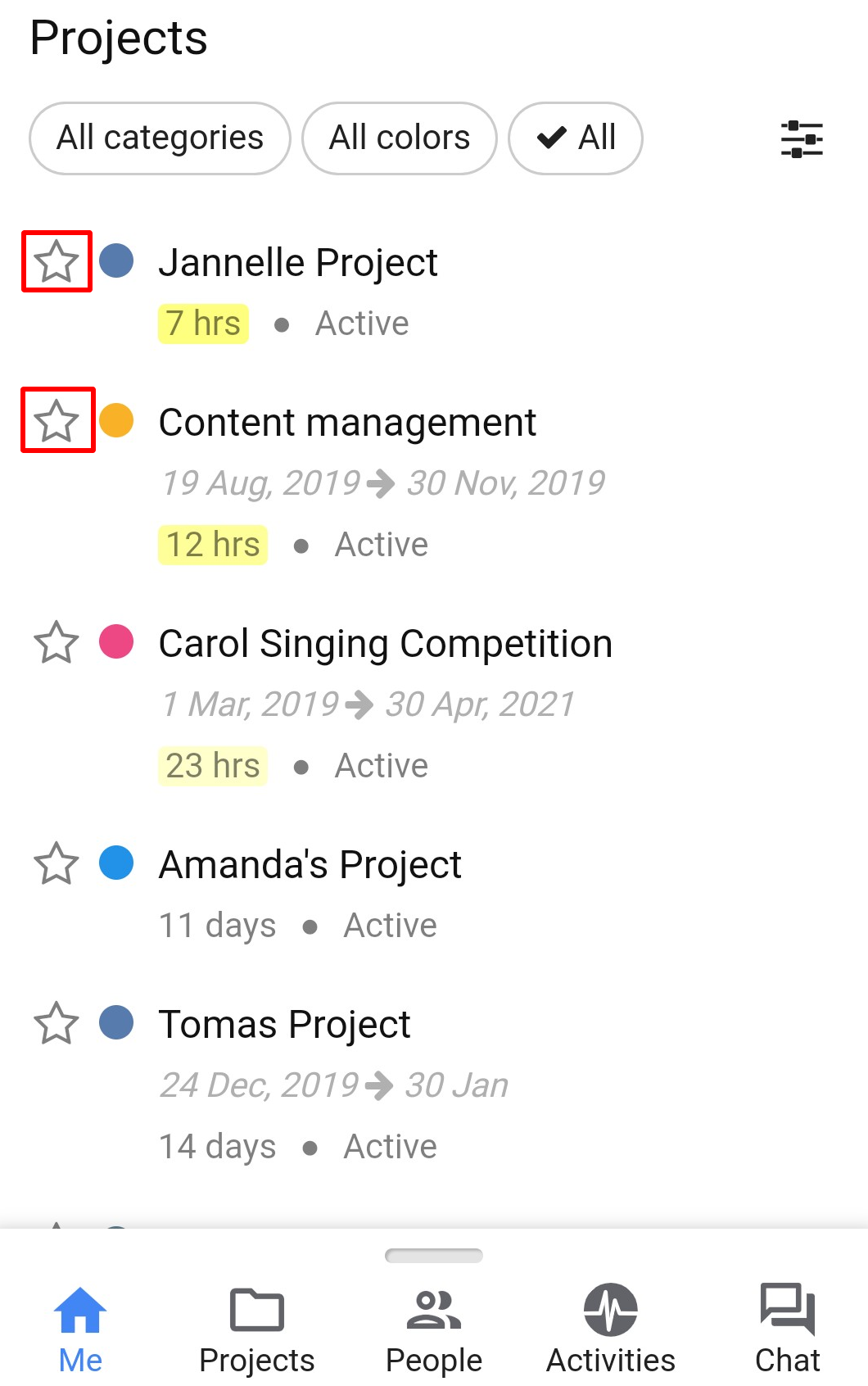Tap the star beside Tomas Project
Image resolution: width=868 pixels, height=1386 pixels.
pos(57,1023)
